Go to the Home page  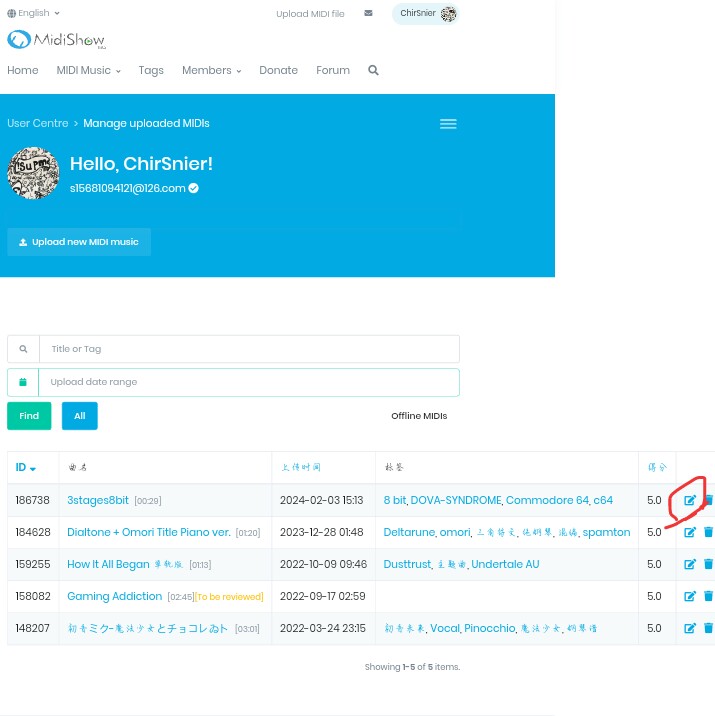(22, 70)
